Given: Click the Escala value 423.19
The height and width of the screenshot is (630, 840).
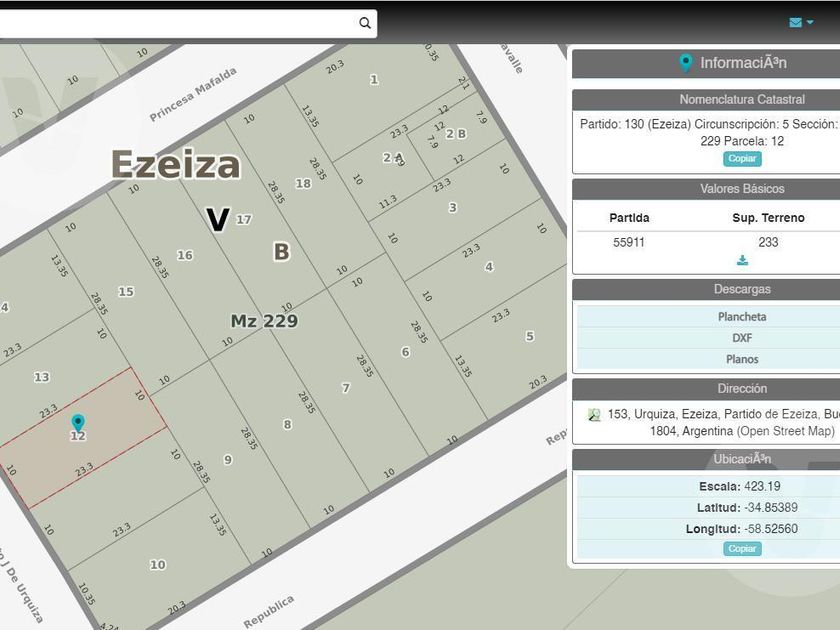Looking at the screenshot, I should 762,486.
